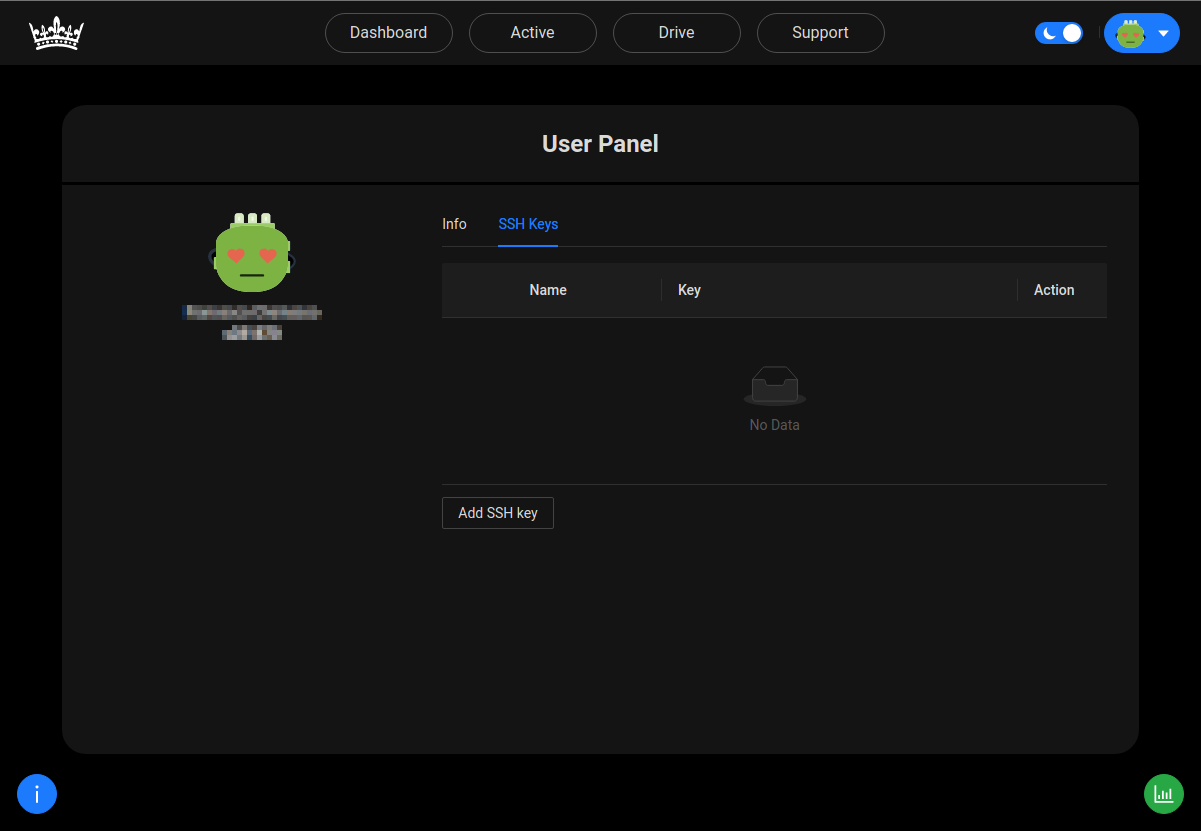The height and width of the screenshot is (831, 1201).
Task: Click the No Data inbox icon
Action: tap(775, 385)
